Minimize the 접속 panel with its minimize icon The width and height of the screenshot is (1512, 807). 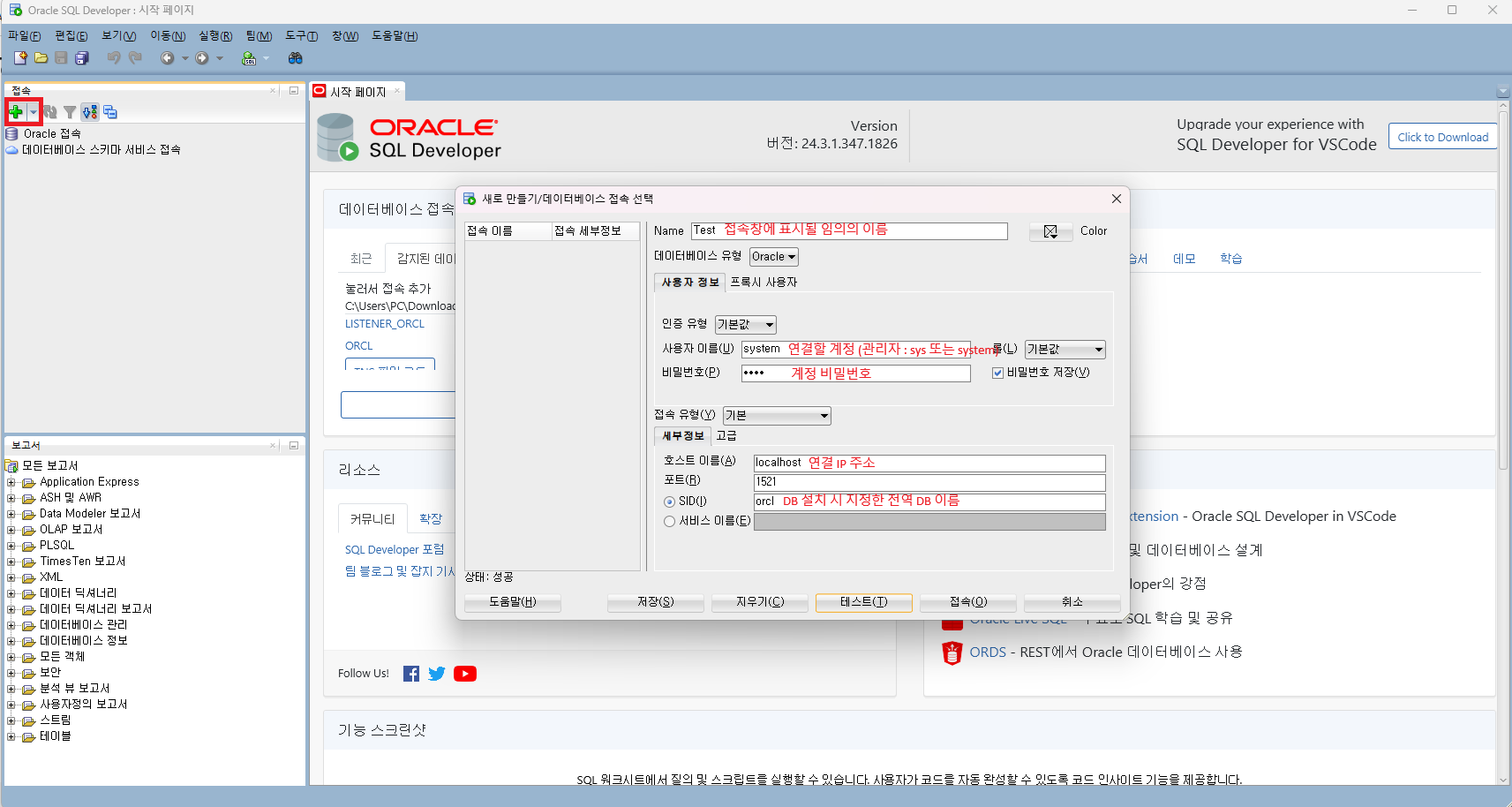click(x=294, y=91)
